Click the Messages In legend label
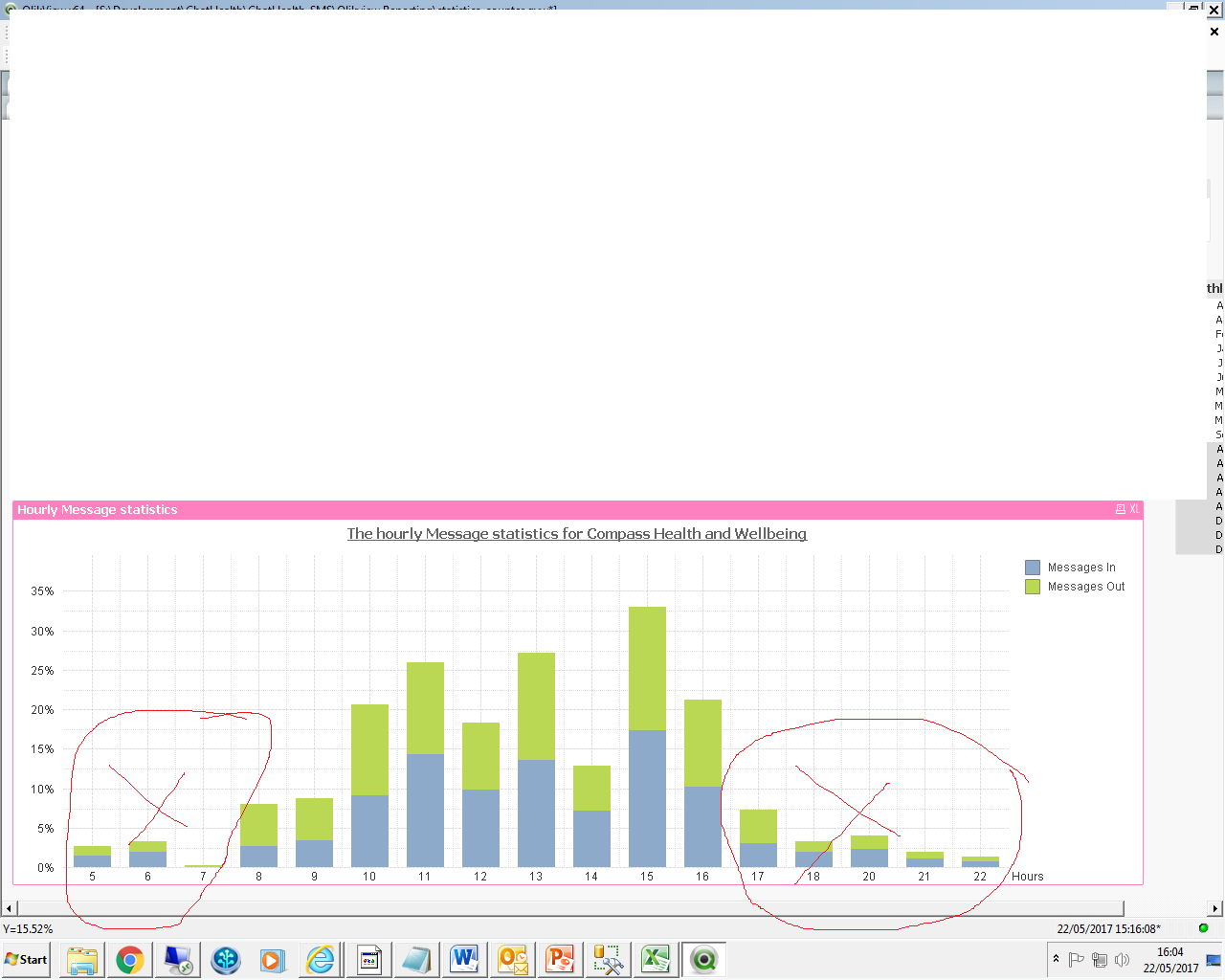 1081,568
